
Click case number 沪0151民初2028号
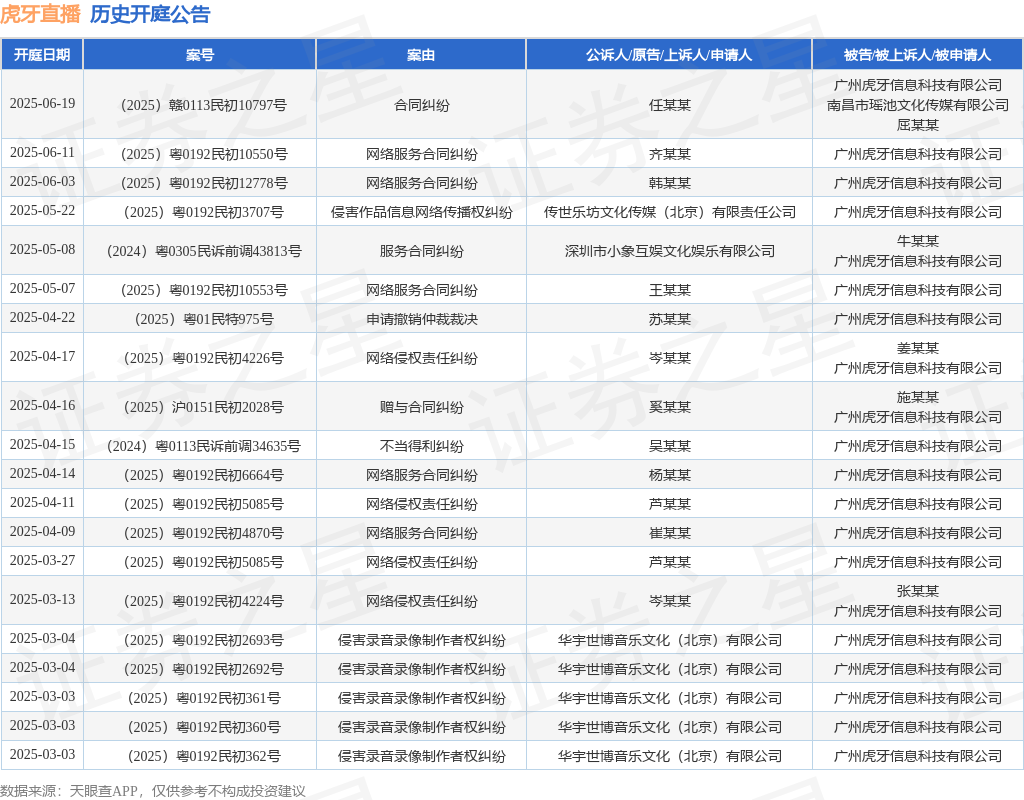pos(204,407)
